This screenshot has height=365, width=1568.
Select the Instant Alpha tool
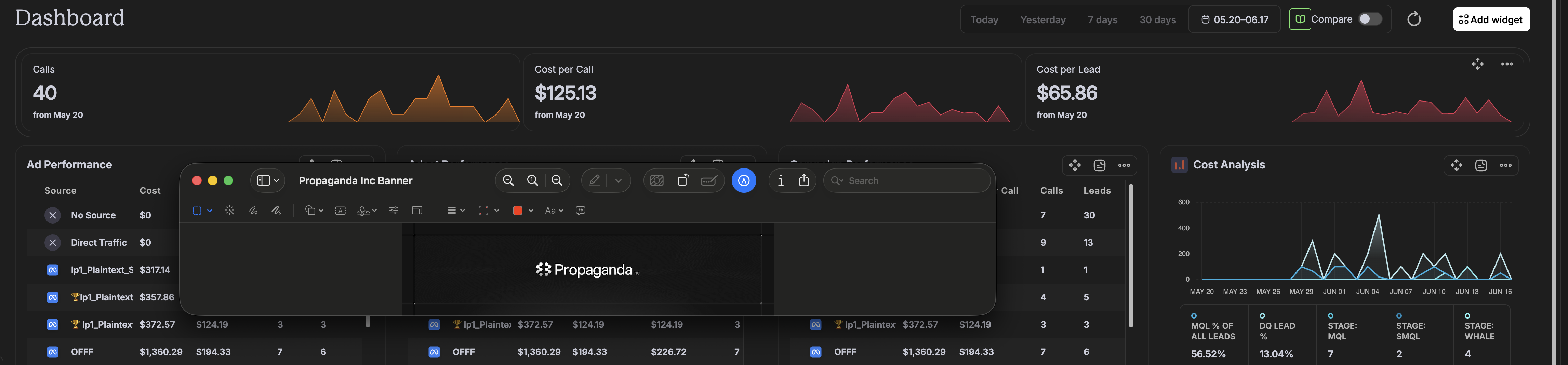tap(229, 211)
